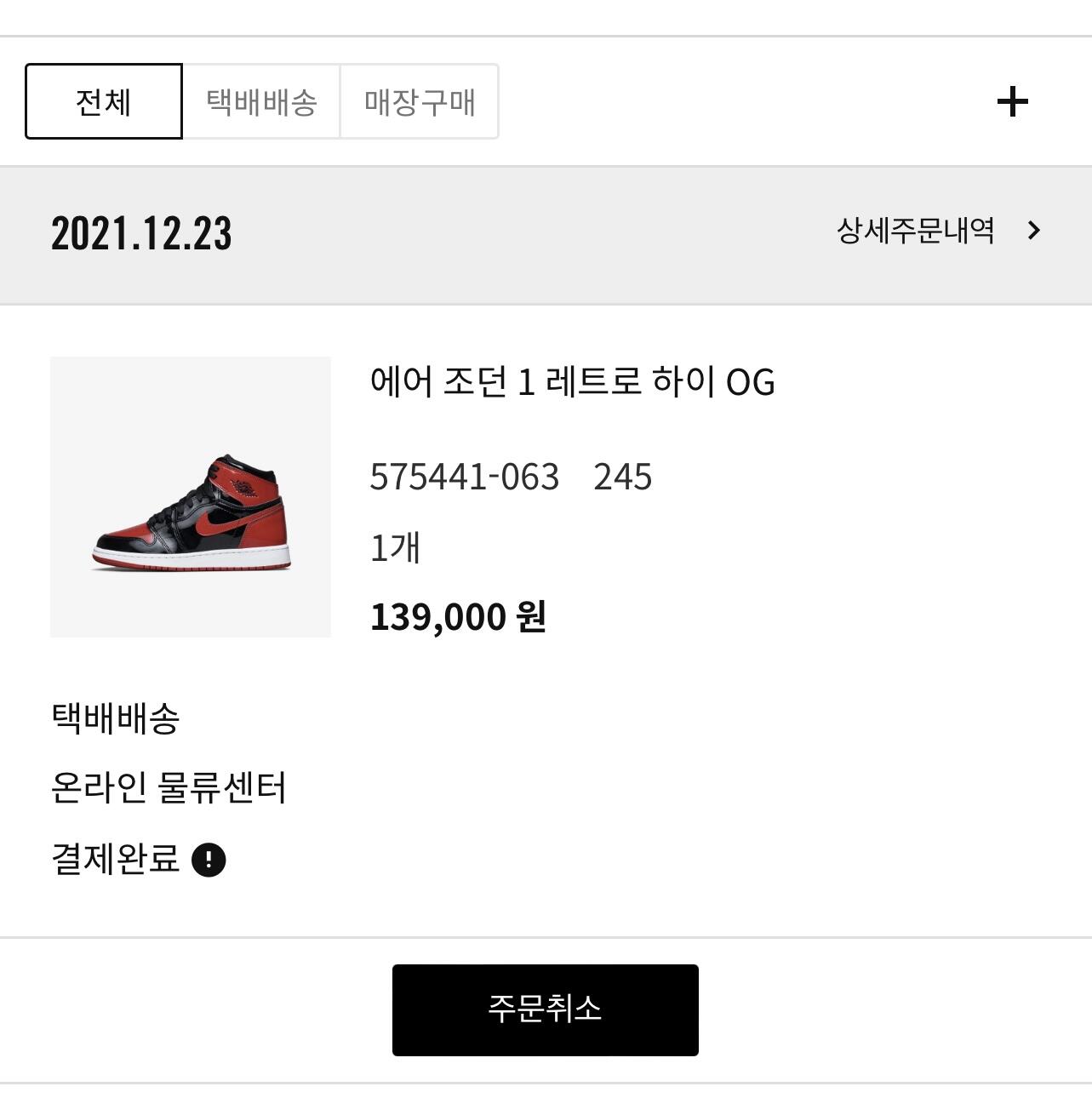Image resolution: width=1092 pixels, height=1115 pixels.
Task: Click the product code 575441-063
Action: 465,477
